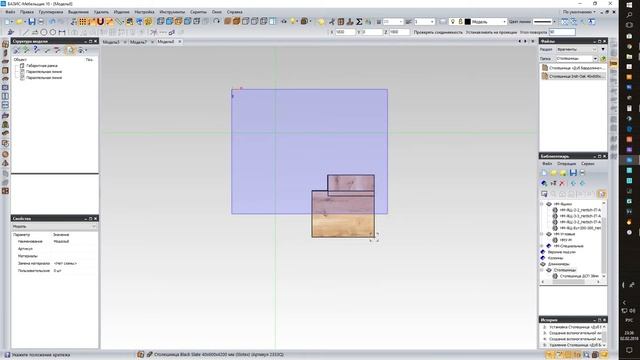Viewport: 640px width, 360px height.
Task: Click the question mark icon in structure panel
Action: click(36, 50)
